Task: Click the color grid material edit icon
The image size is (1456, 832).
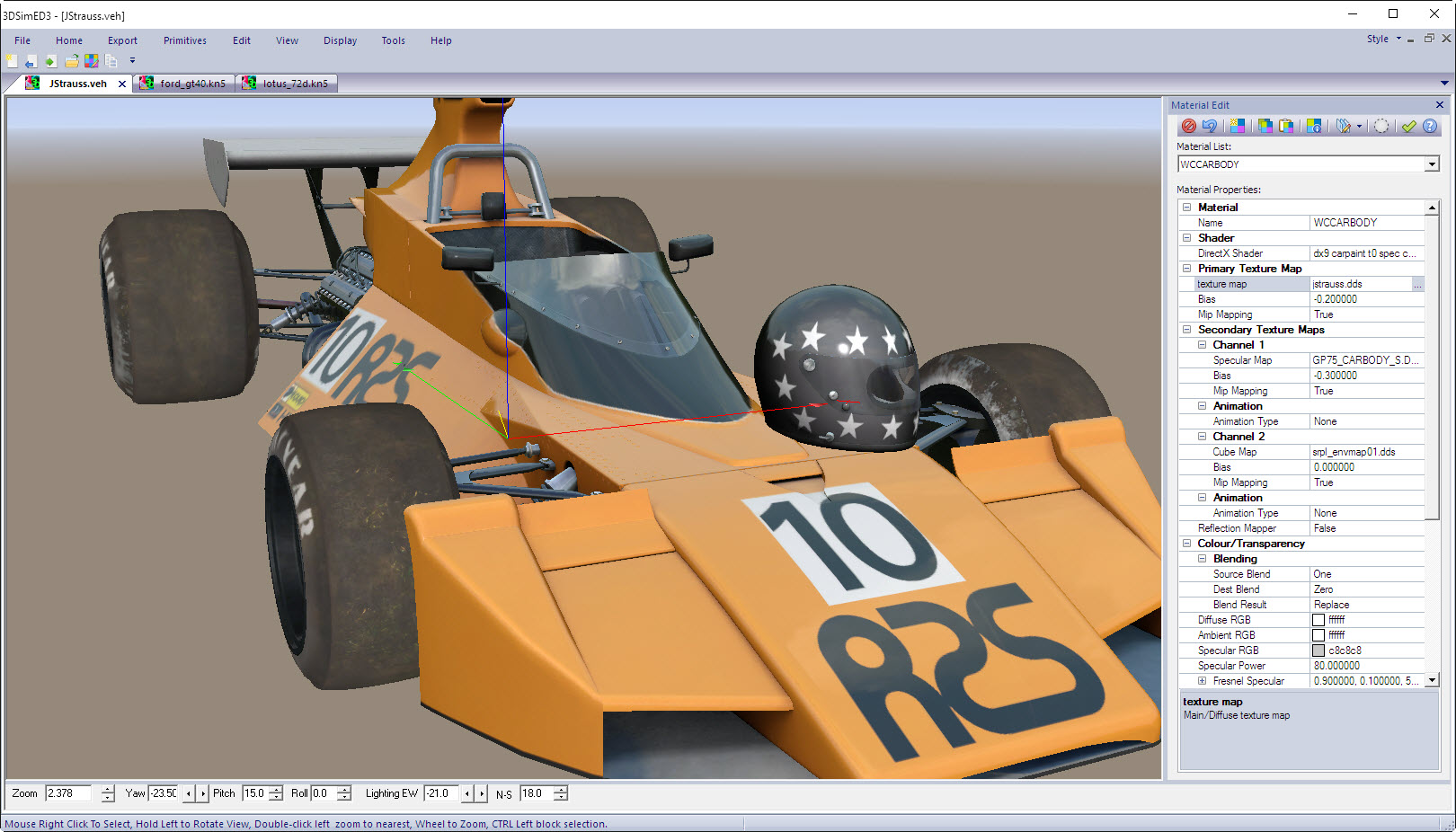Action: point(92,61)
